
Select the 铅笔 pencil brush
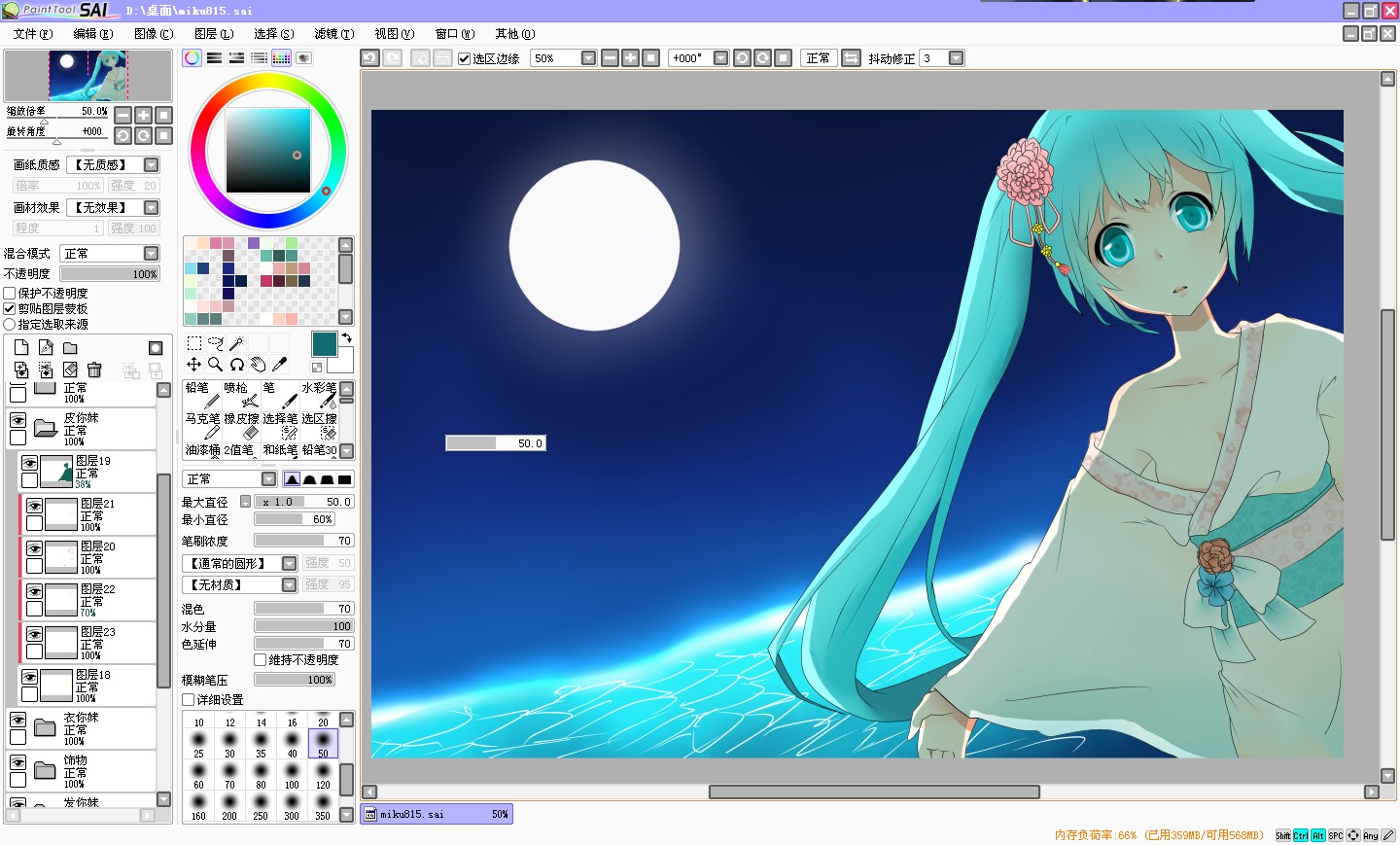tap(201, 396)
